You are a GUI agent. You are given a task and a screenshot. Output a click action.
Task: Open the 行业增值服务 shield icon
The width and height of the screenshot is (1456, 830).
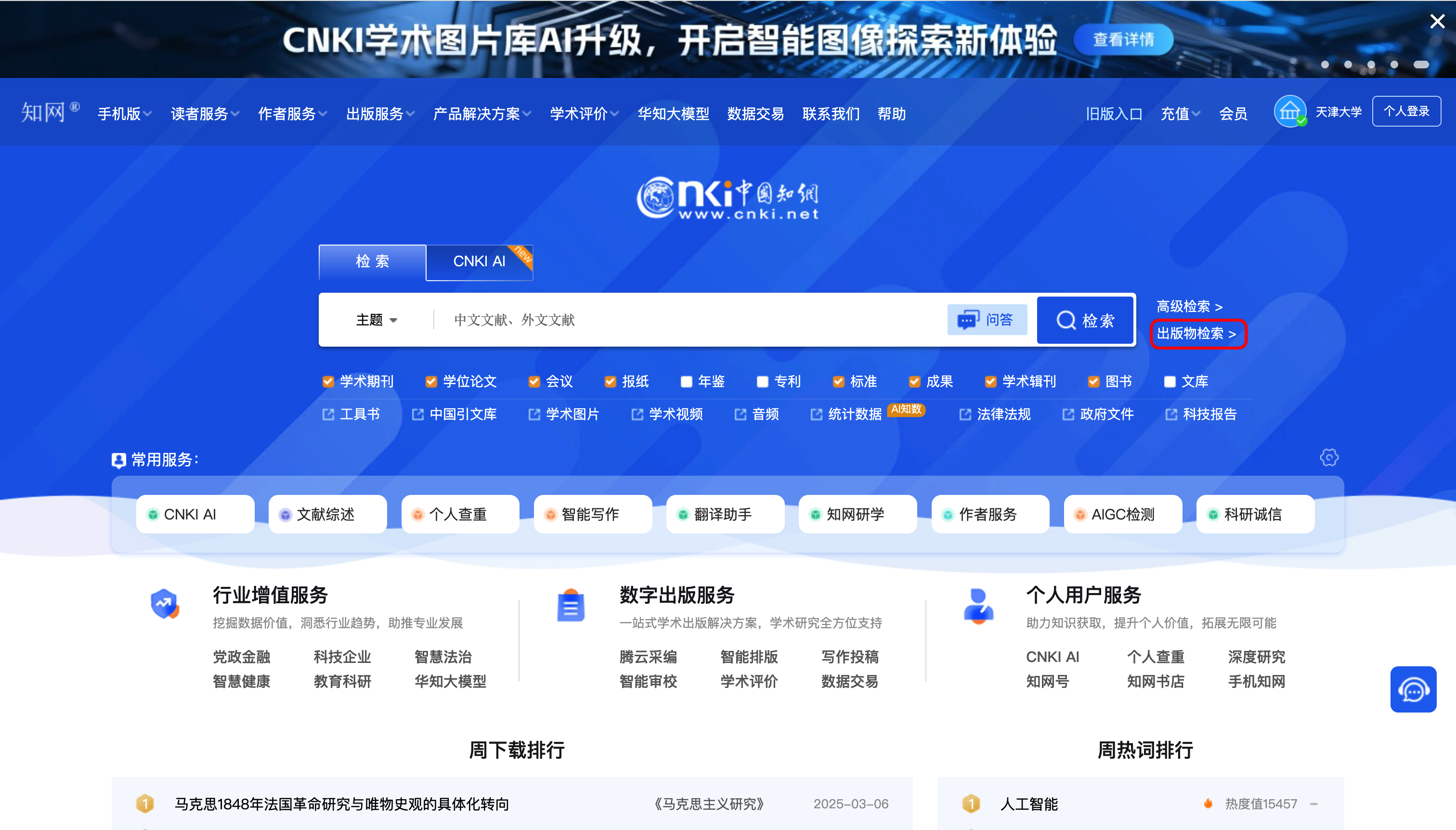pos(165,604)
